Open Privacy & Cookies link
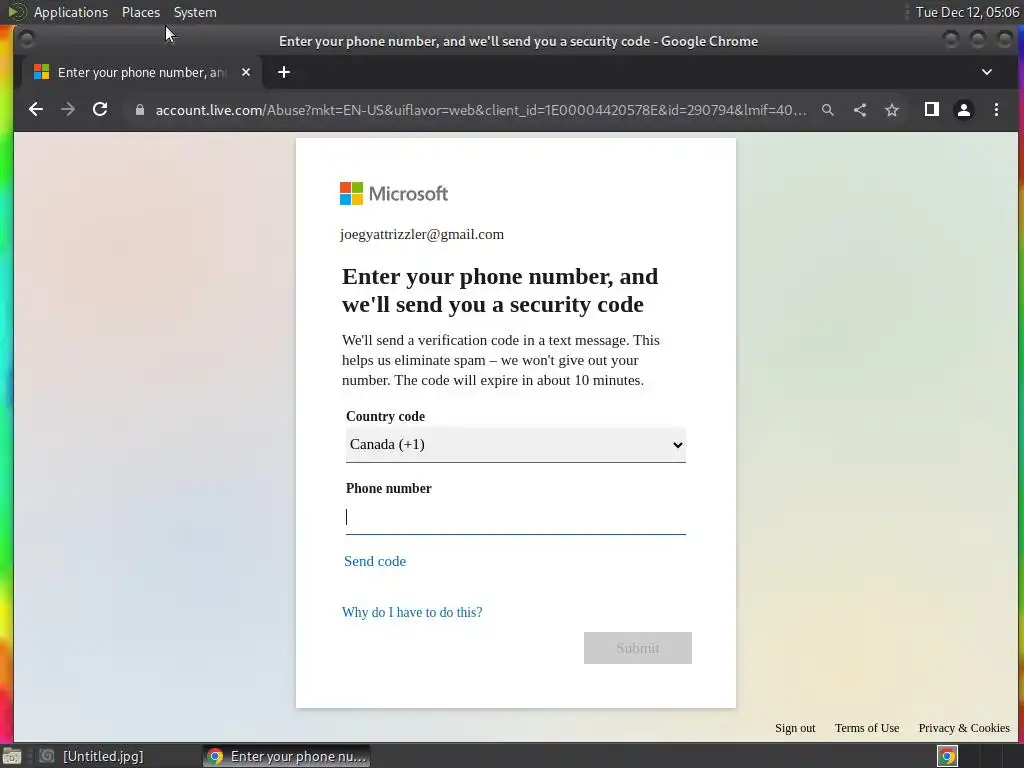 [x=964, y=728]
